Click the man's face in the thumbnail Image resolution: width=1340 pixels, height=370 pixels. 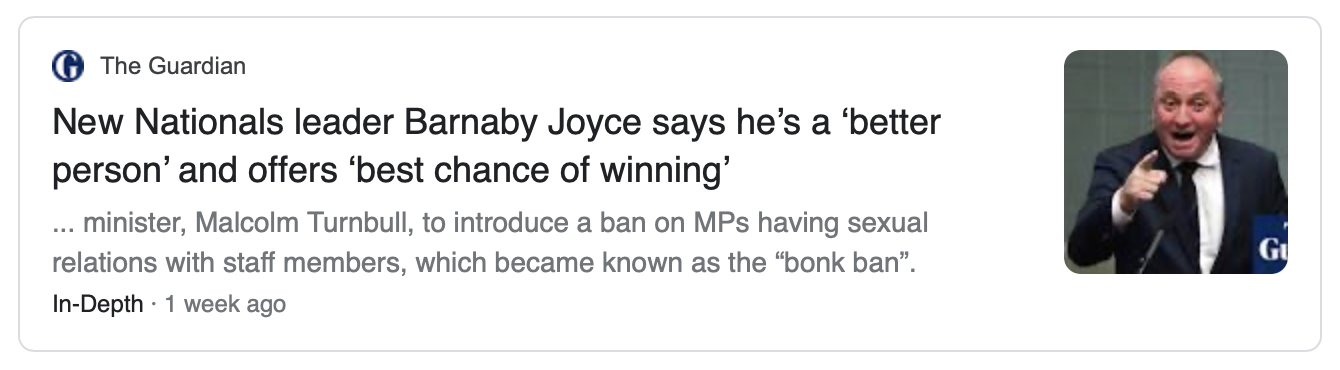(1187, 111)
